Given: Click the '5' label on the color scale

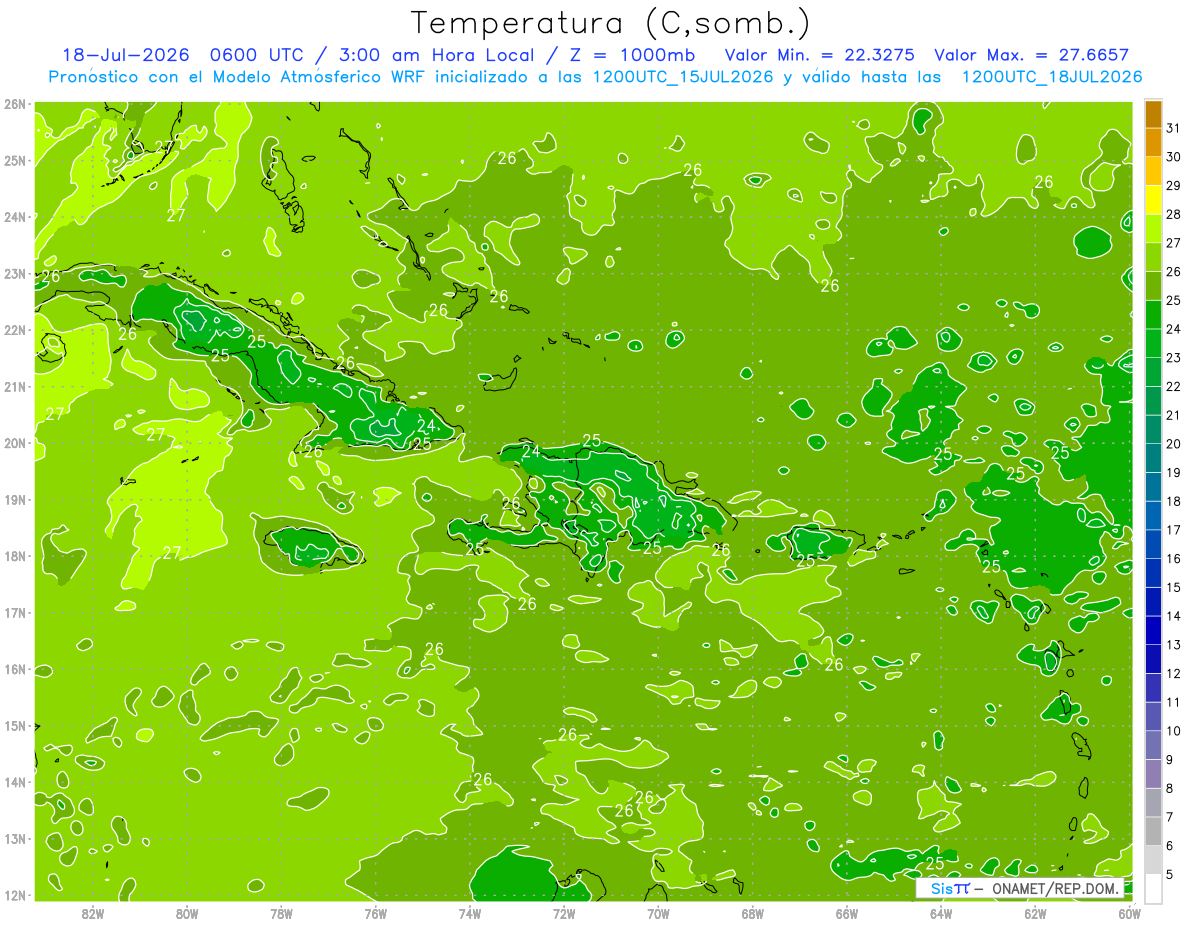Looking at the screenshot, I should click(x=1169, y=874).
